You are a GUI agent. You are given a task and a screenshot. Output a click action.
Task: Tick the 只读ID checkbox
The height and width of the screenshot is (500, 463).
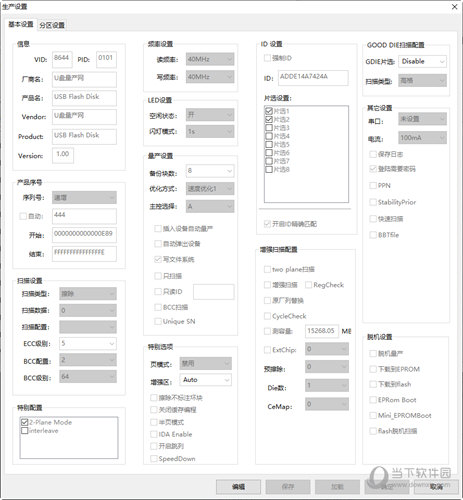pos(158,292)
